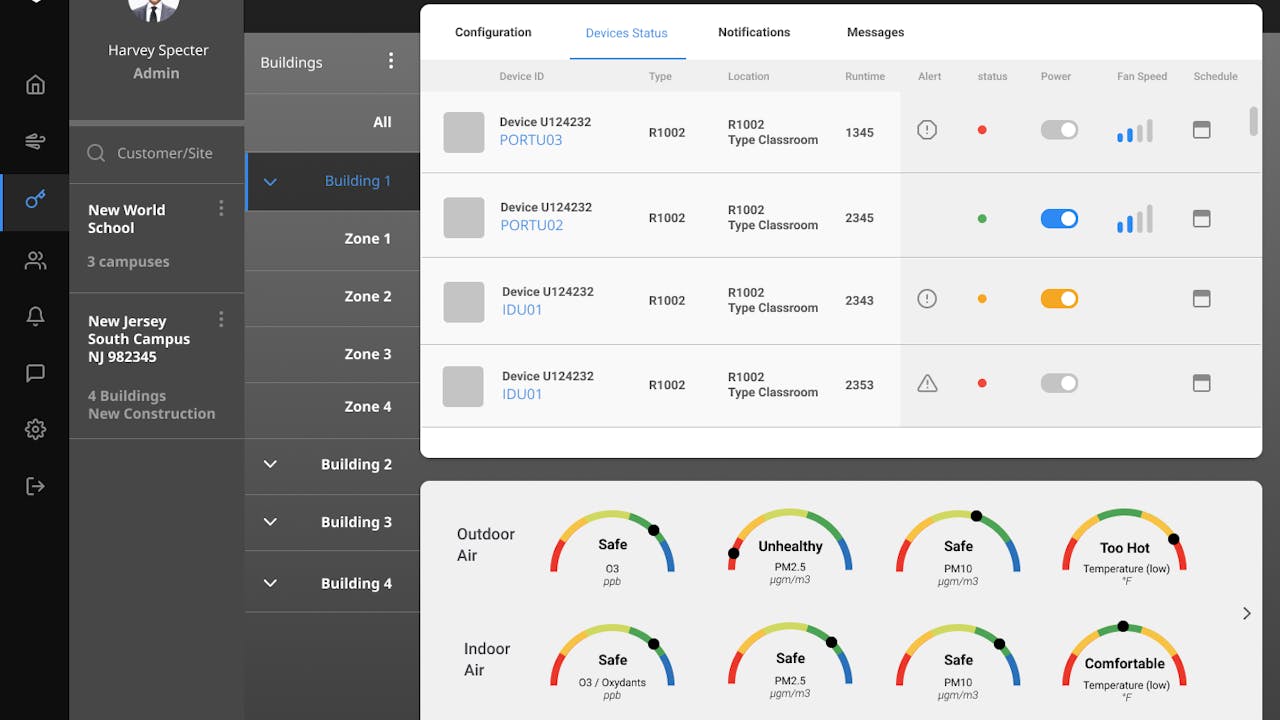Viewport: 1280px width, 720px height.
Task: Open the settings gear in sidebar
Action: (35, 430)
